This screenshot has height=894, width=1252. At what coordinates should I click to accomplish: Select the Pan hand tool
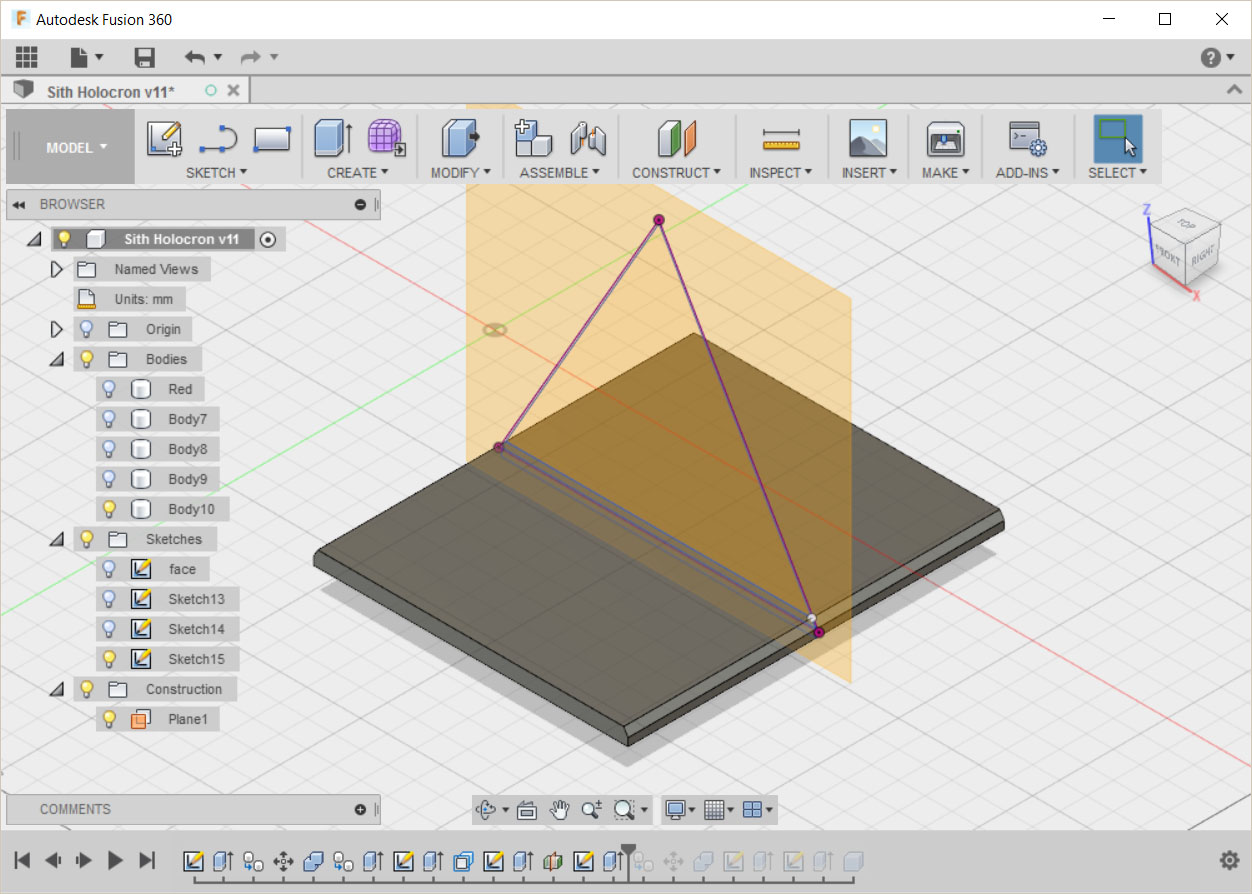pyautogui.click(x=560, y=810)
